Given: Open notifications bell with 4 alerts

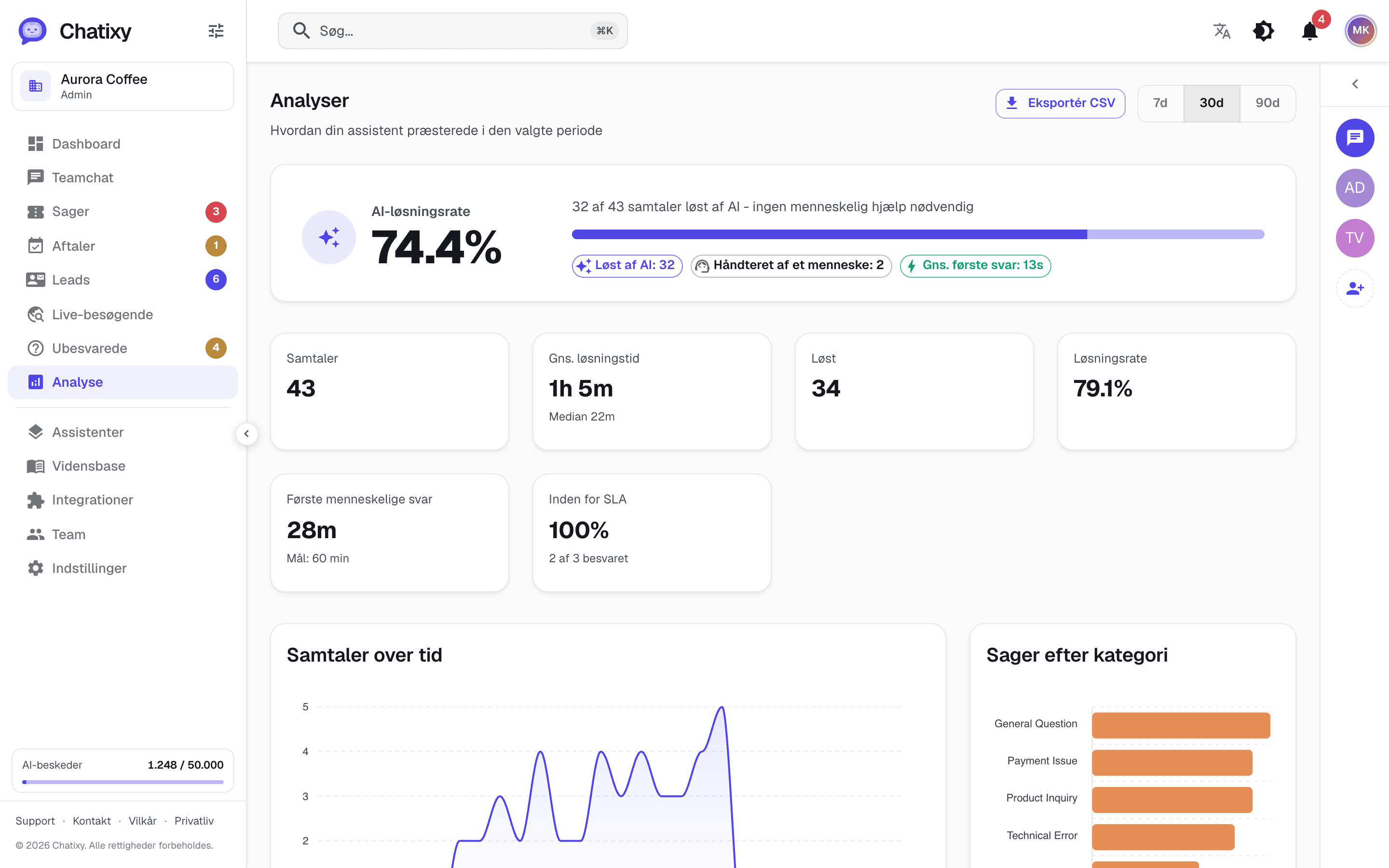Looking at the screenshot, I should 1310,31.
